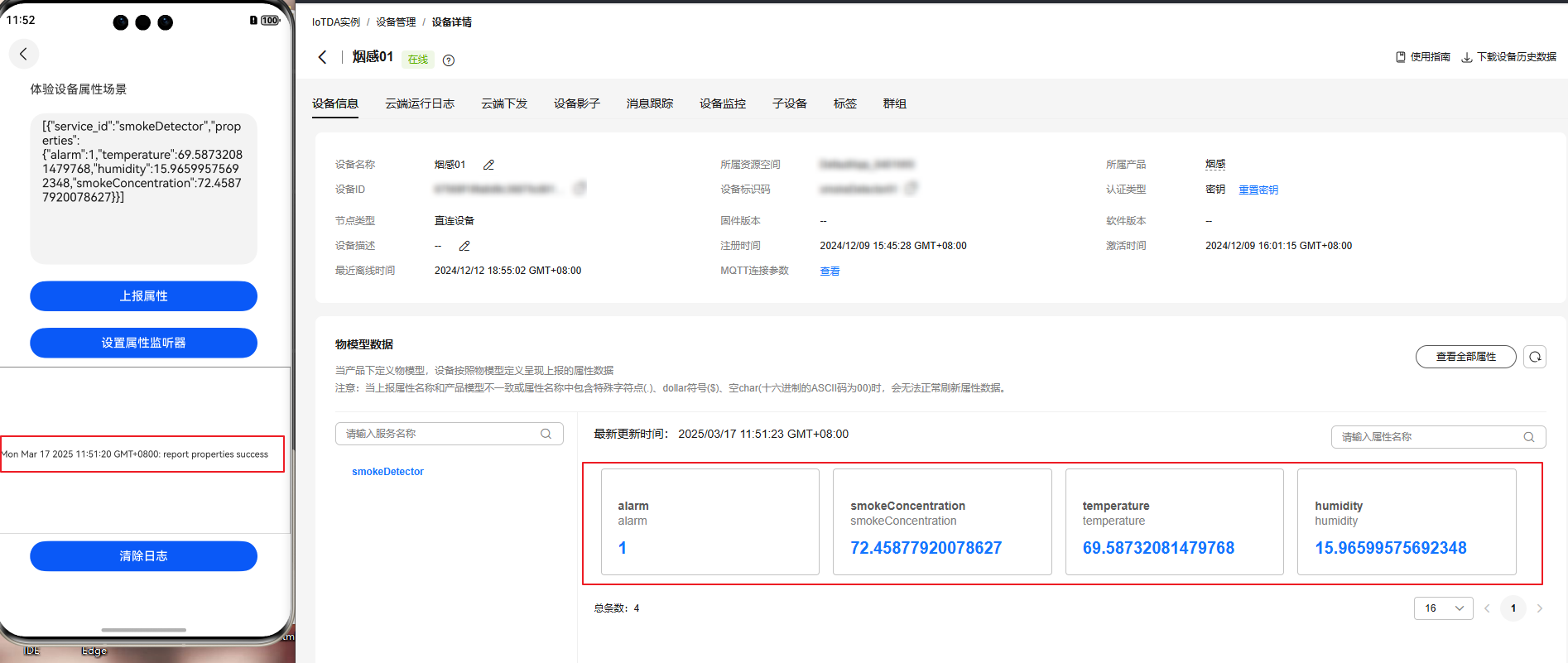
Task: Click the smokeConcentration property card
Action: pos(942,522)
